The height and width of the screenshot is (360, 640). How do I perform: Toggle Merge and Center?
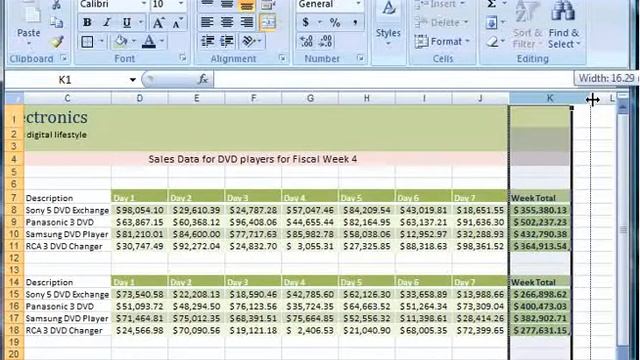click(267, 22)
